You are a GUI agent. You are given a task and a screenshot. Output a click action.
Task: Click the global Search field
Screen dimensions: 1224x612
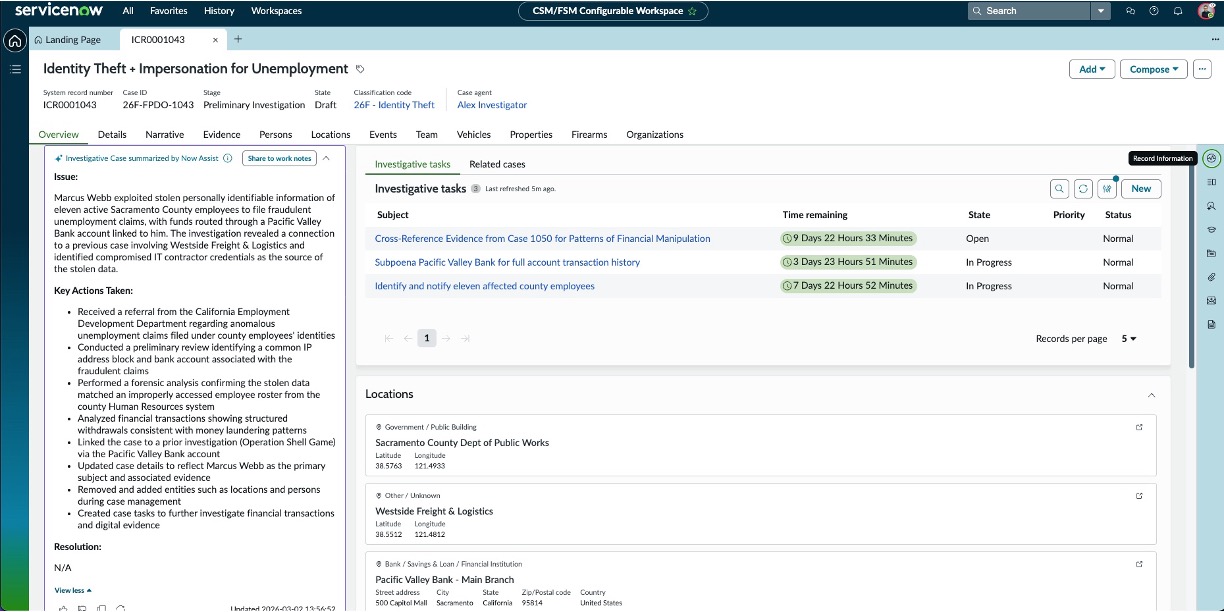[1029, 11]
